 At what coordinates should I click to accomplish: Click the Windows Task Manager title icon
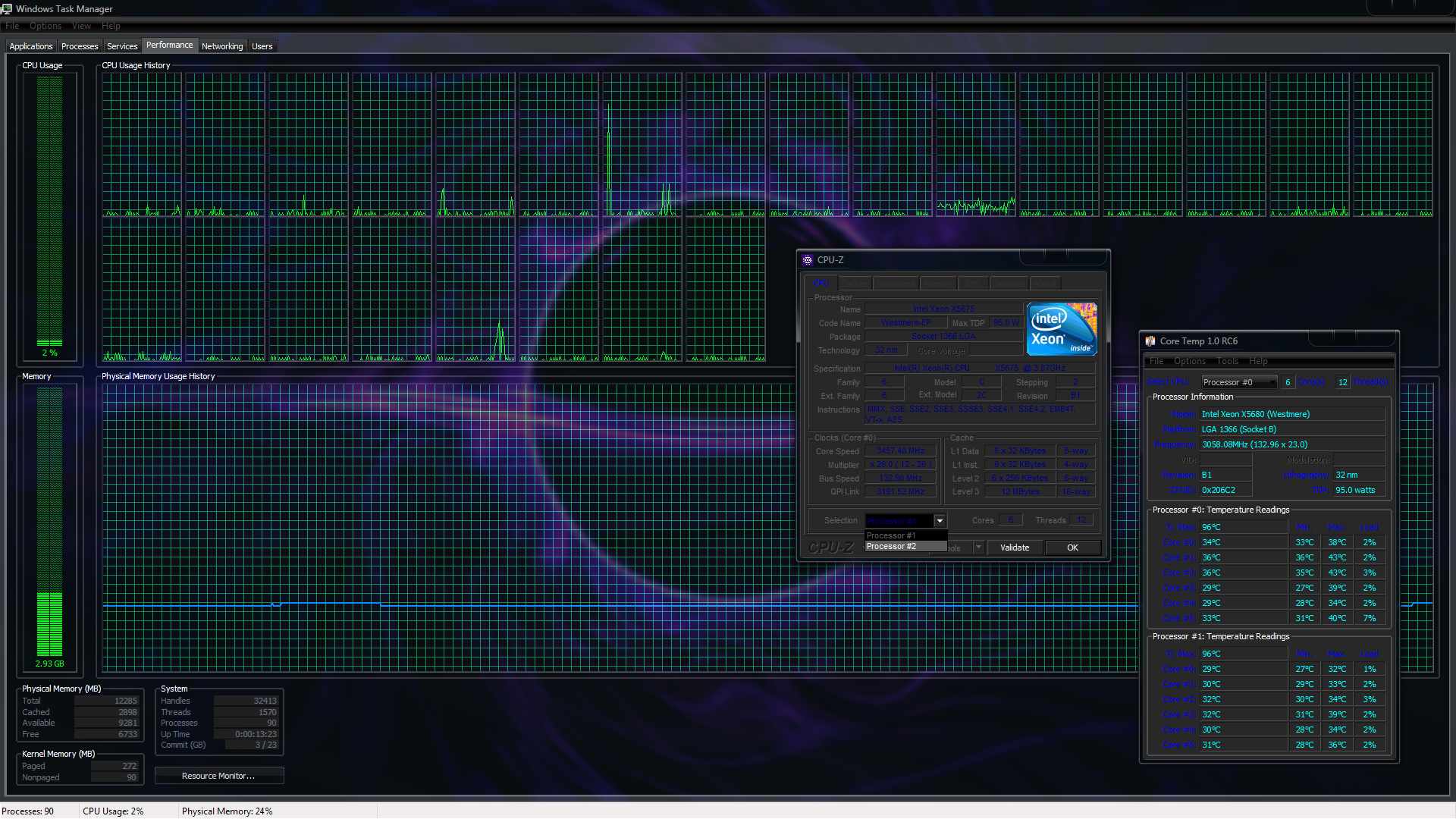(x=7, y=8)
